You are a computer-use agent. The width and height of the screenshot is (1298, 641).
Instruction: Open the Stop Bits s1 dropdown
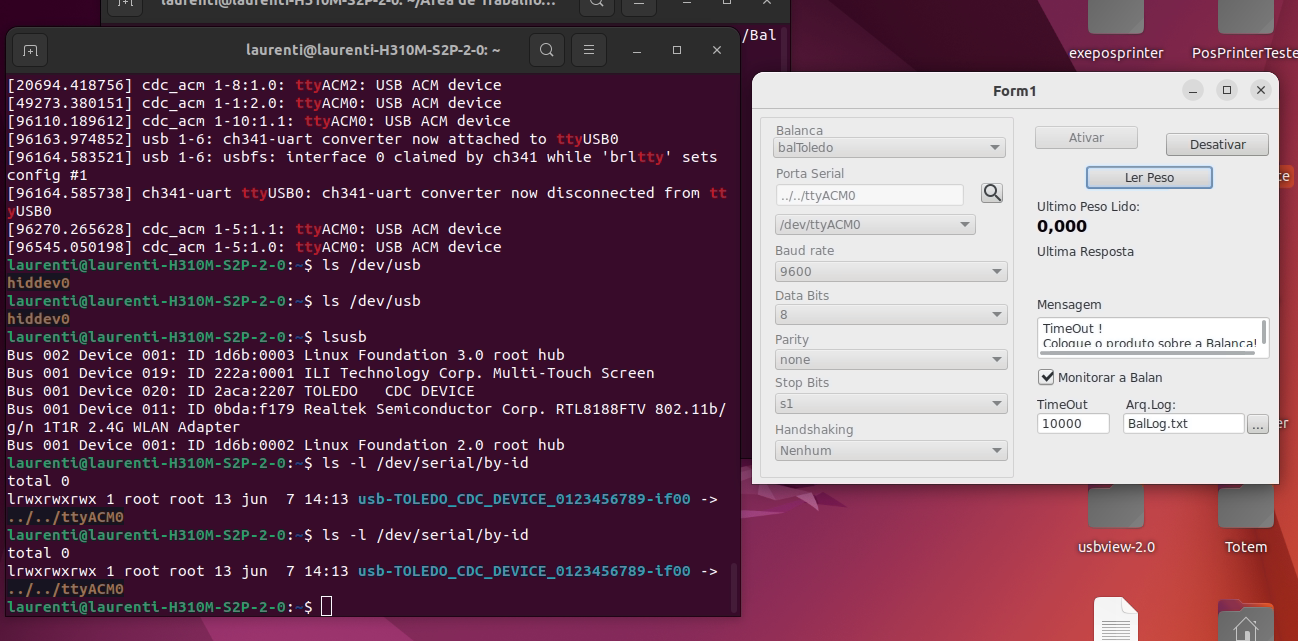click(890, 404)
